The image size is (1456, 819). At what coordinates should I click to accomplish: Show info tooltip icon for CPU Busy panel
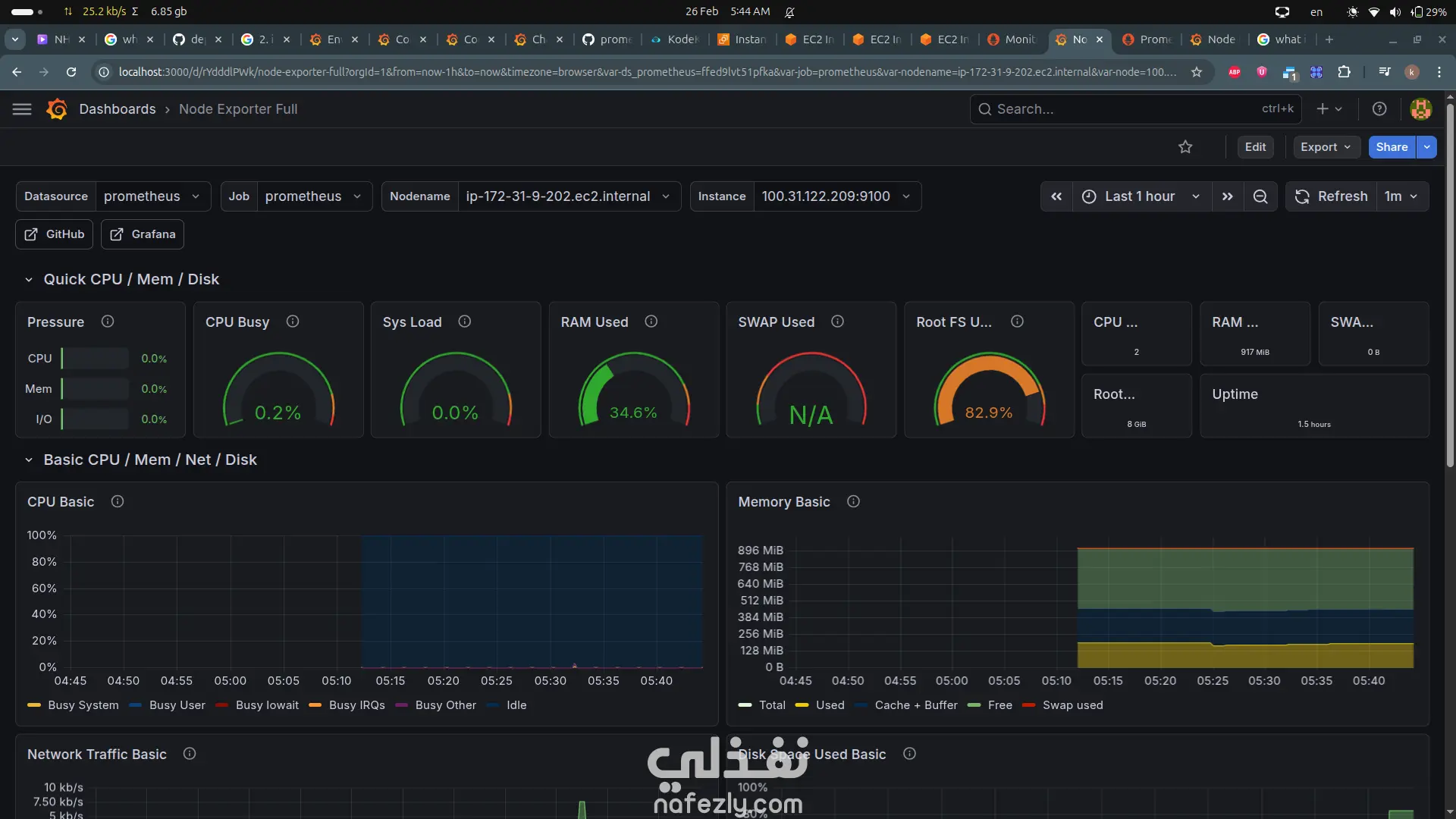point(293,322)
